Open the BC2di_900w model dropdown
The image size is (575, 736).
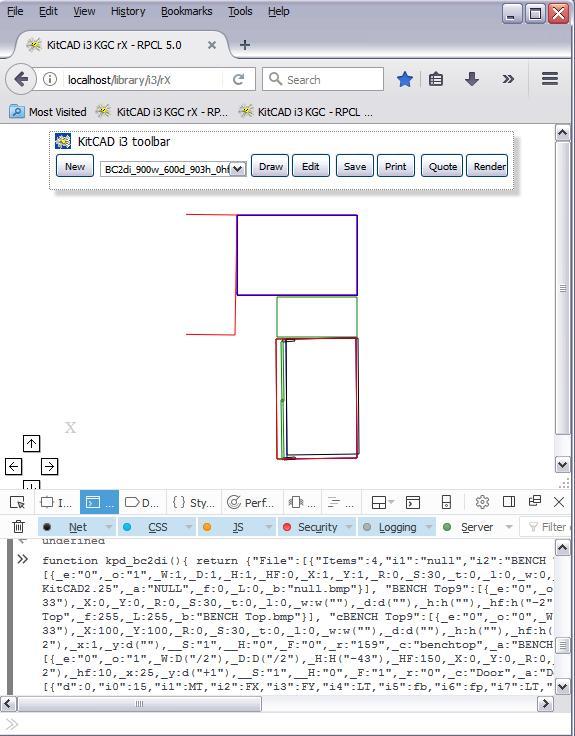coord(173,169)
